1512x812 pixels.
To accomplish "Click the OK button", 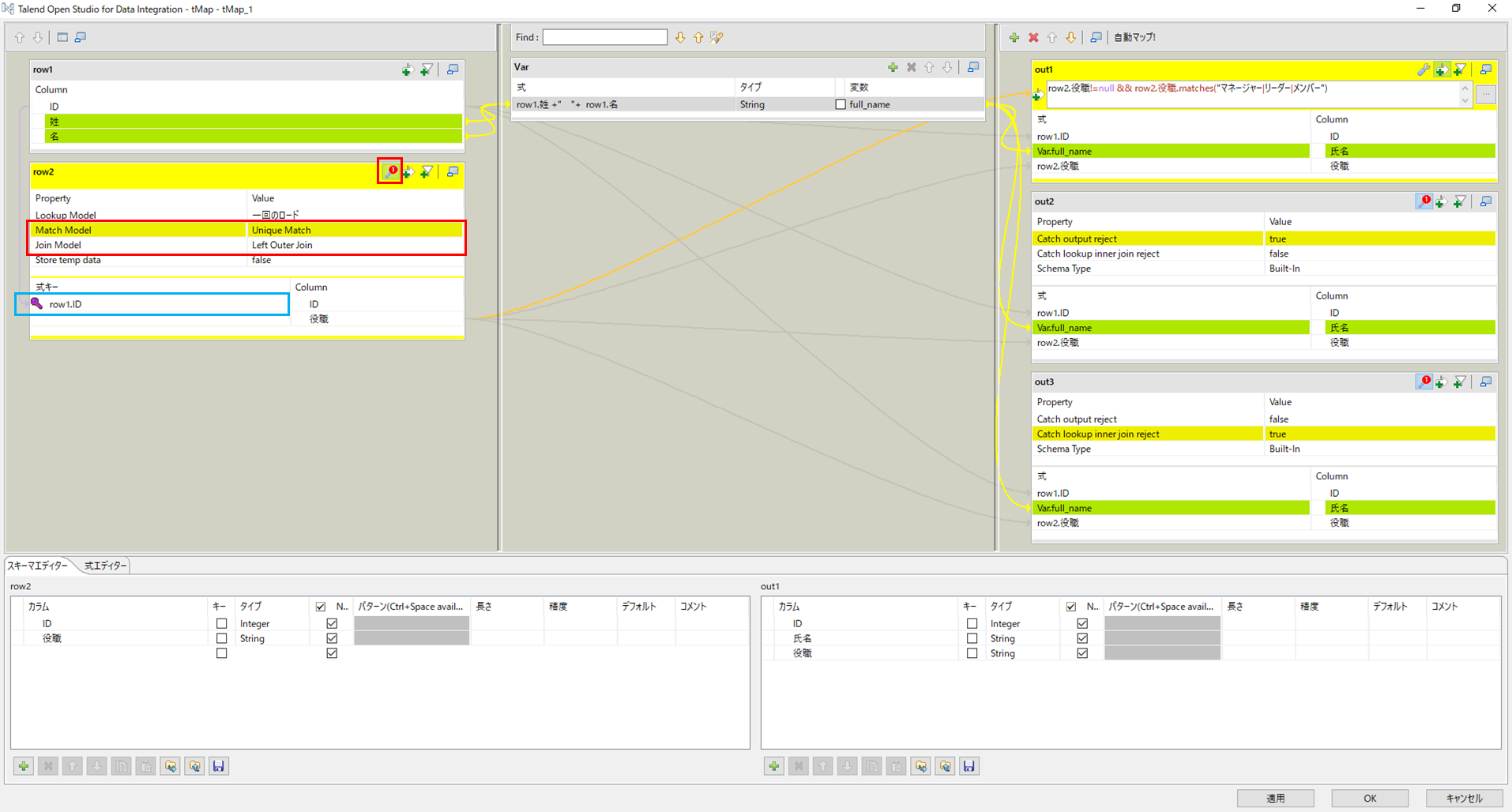I will pyautogui.click(x=1369, y=798).
